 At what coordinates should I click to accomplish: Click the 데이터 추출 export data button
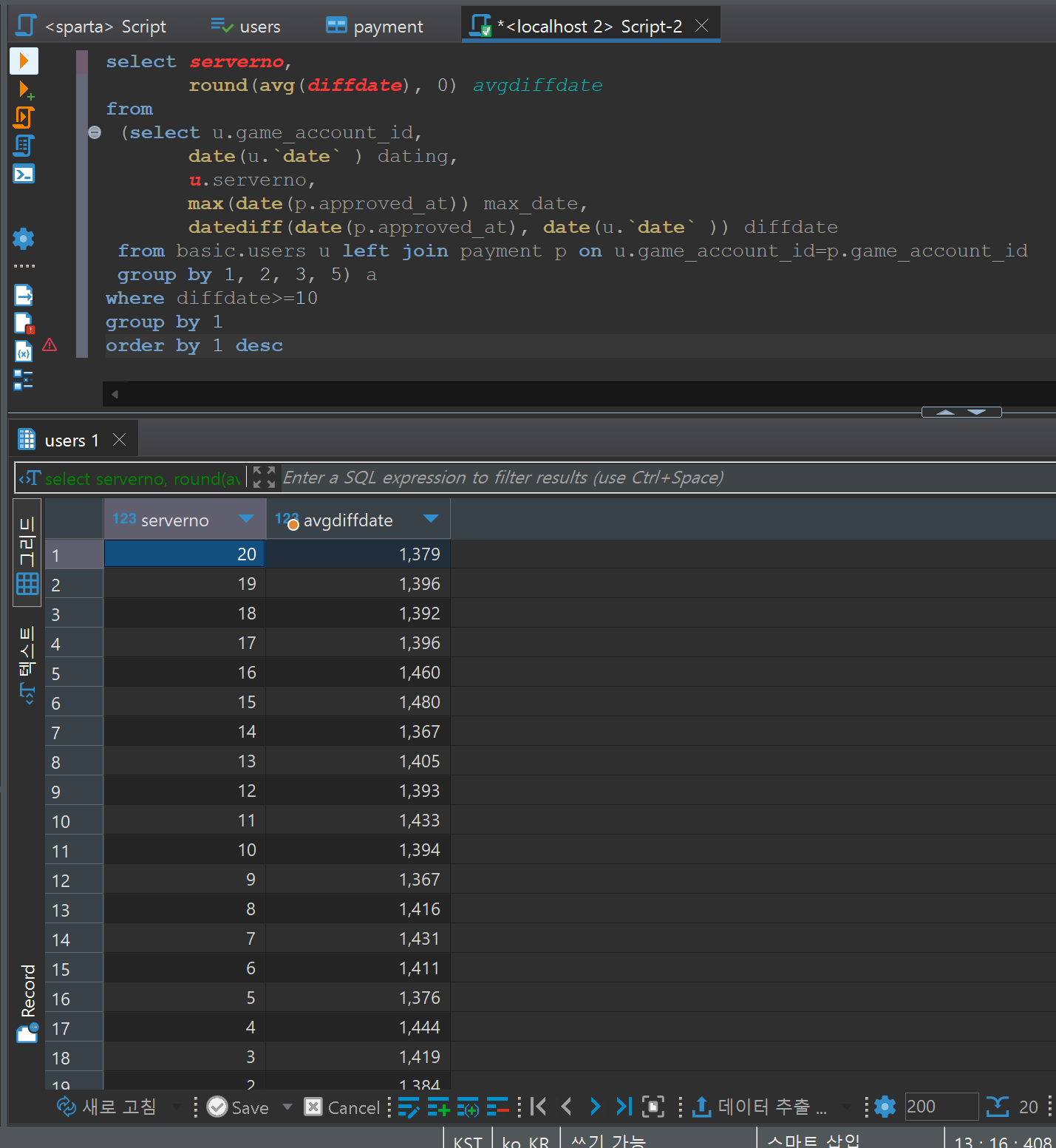coord(760,1107)
